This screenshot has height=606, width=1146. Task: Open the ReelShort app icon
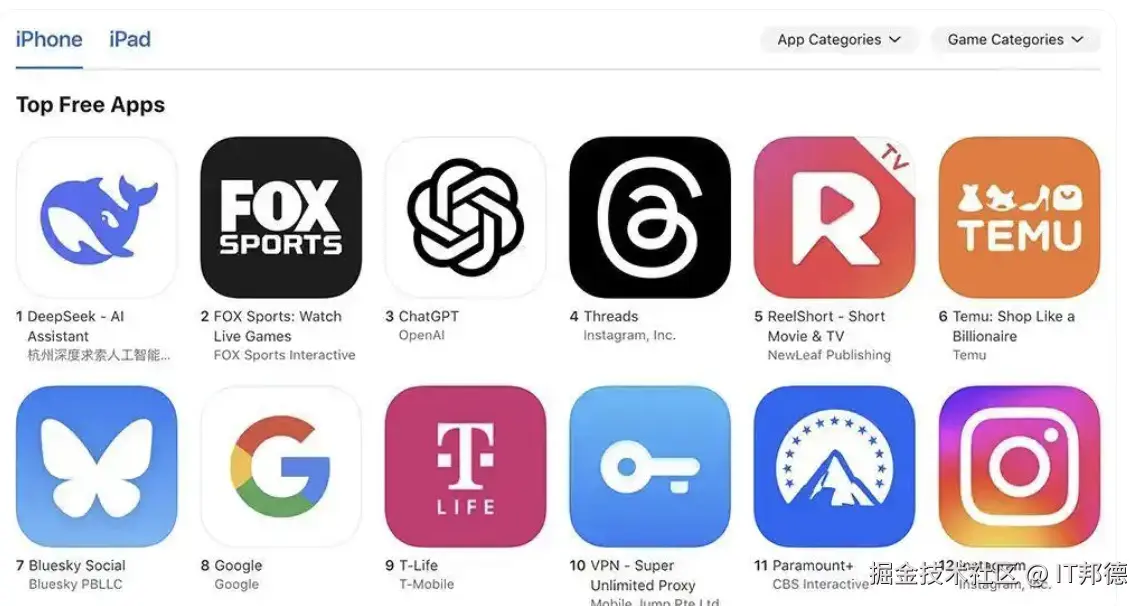click(835, 217)
